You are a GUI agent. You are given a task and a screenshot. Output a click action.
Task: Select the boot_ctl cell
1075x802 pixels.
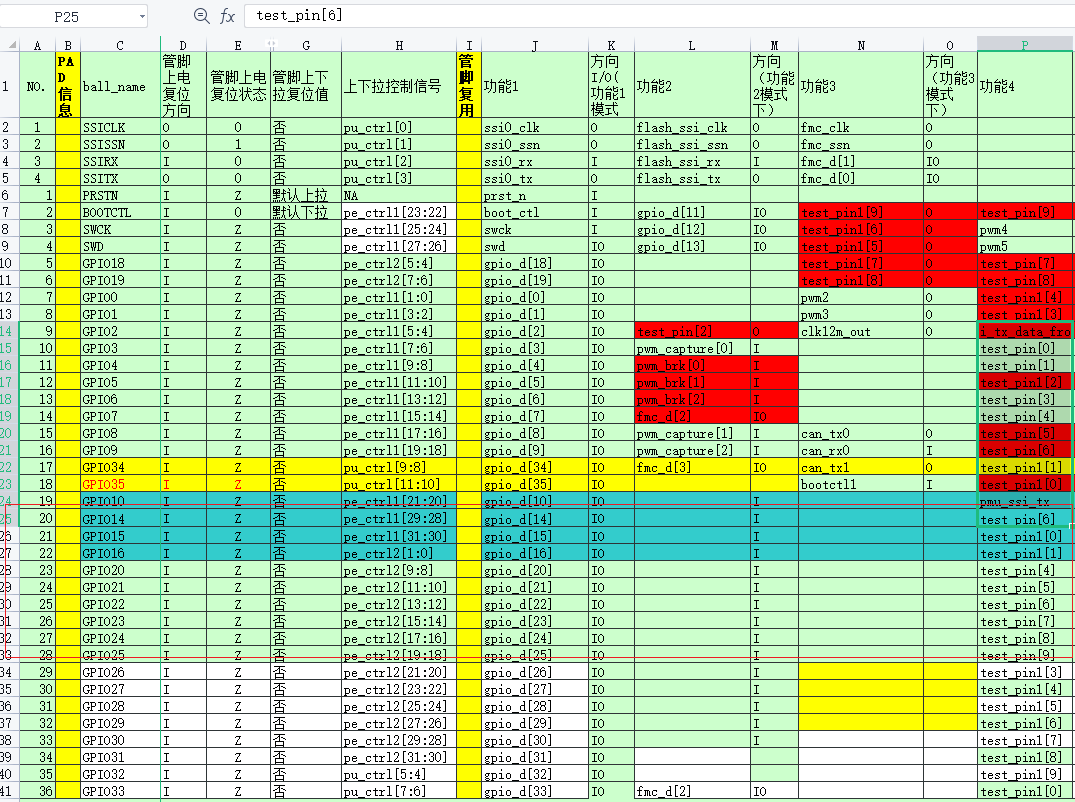pos(535,212)
